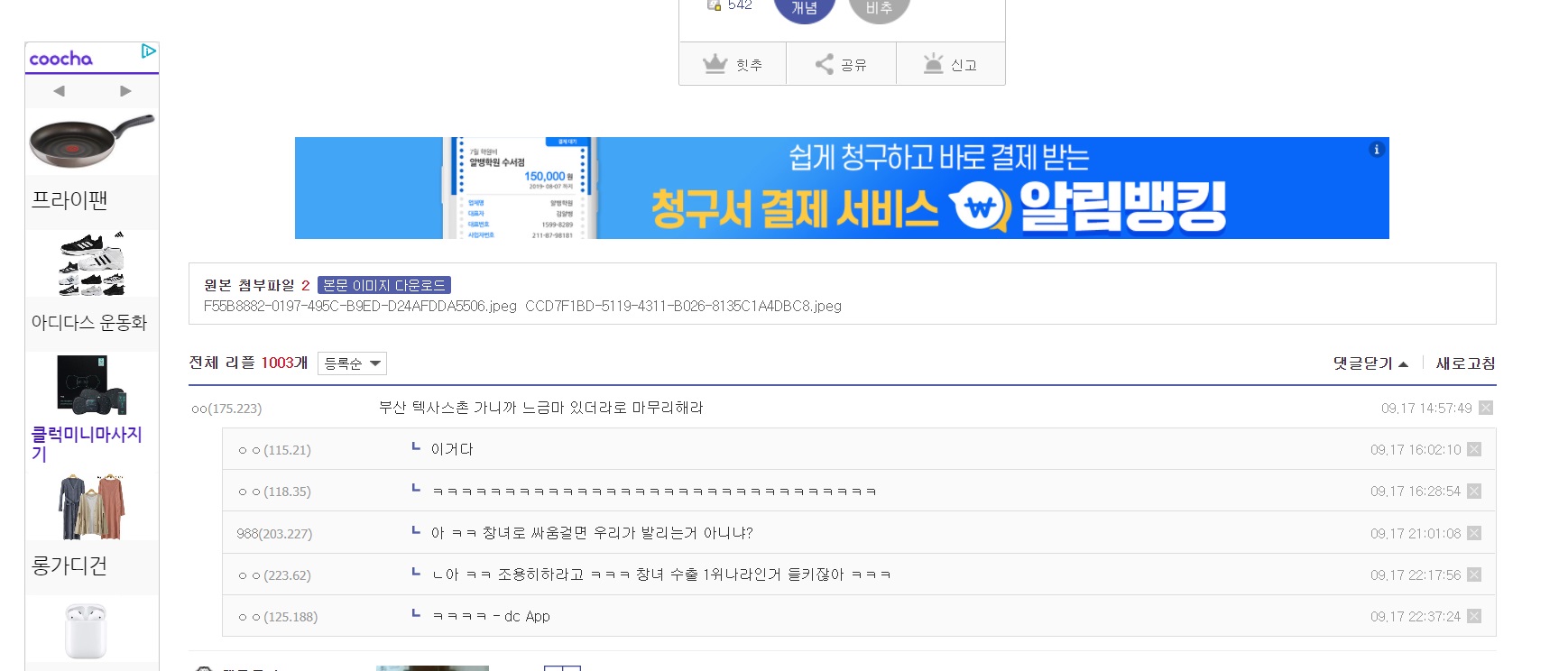Open the AdChoices icon on coocha ad
Image resolution: width=1568 pixels, height=671 pixels.
149,51
